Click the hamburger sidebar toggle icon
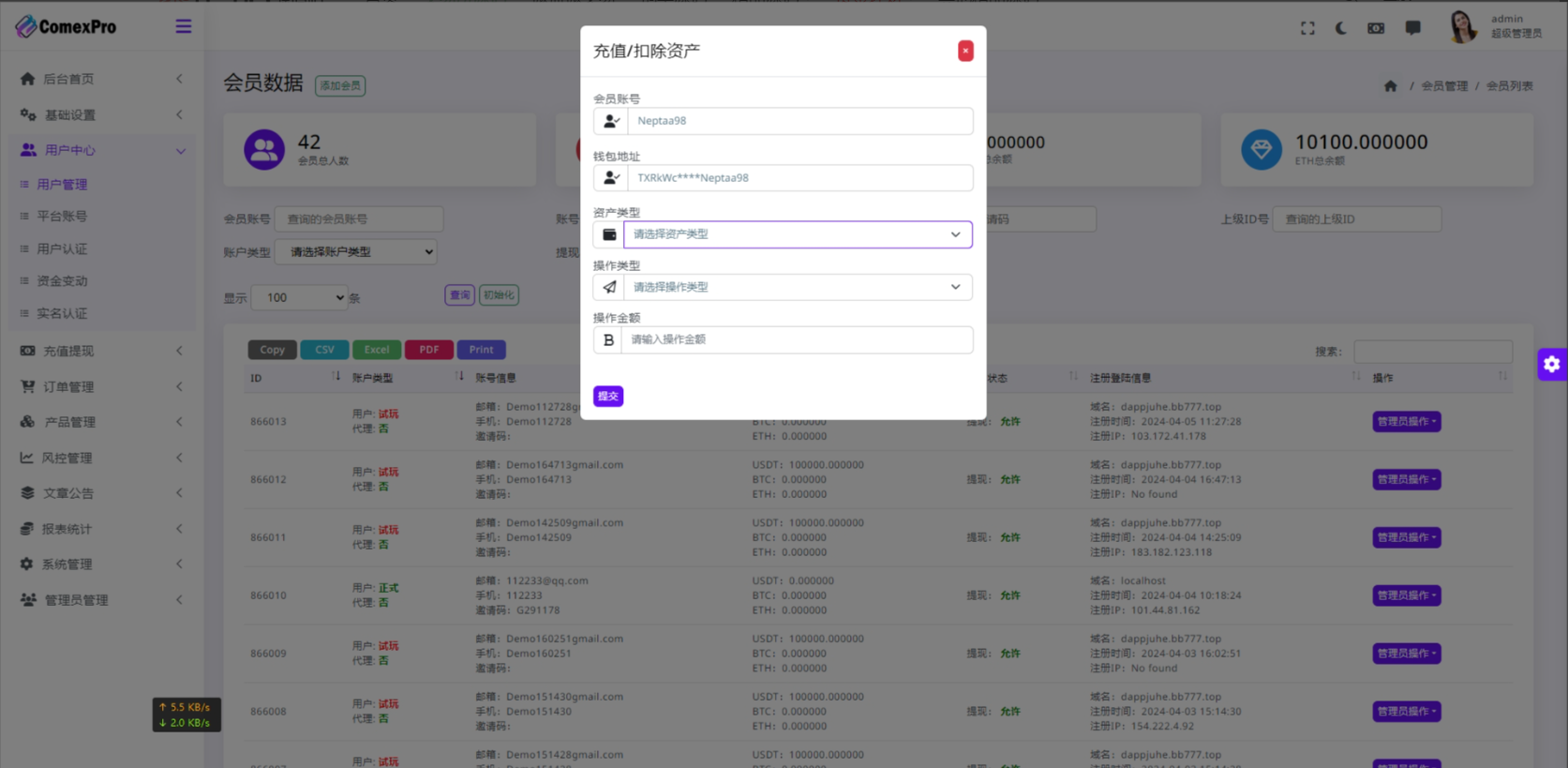The image size is (1568, 768). point(184,26)
